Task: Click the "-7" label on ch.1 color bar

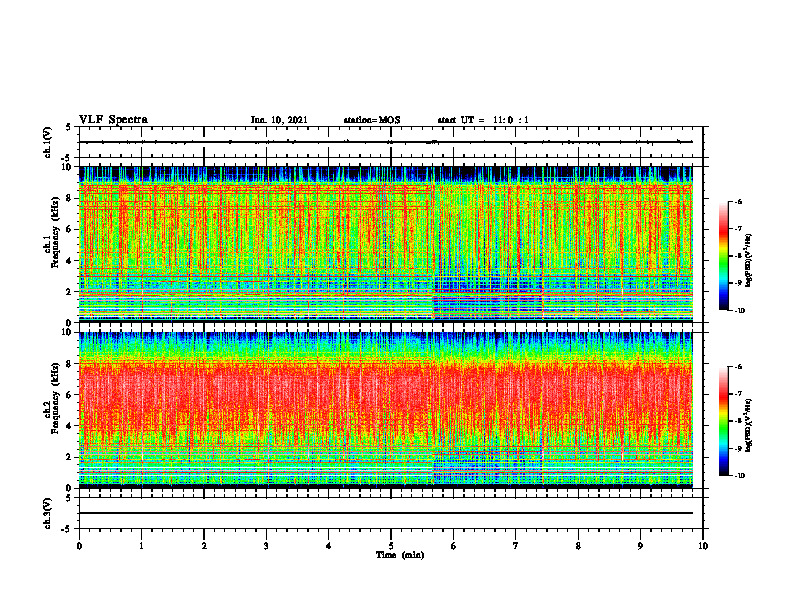Action: coord(739,229)
